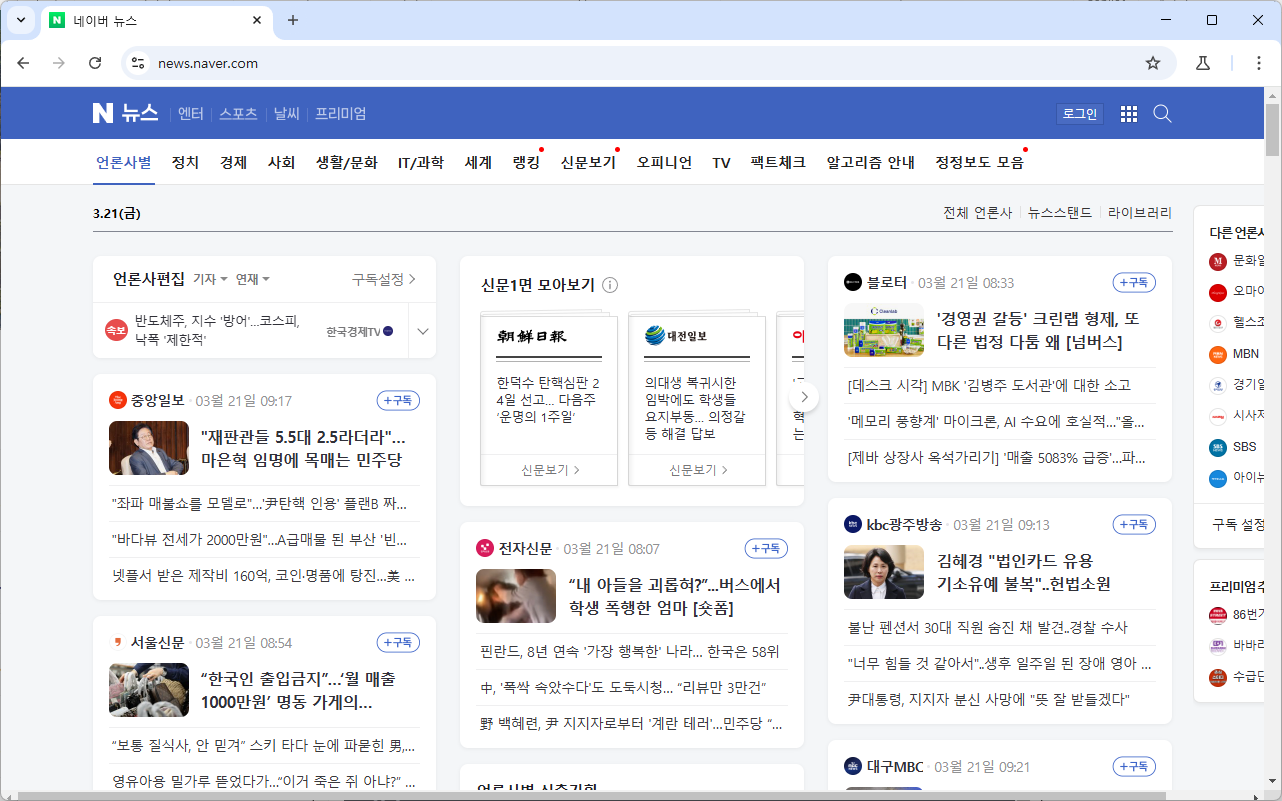Open headline '불난 펜션서 30대 직원 숨진 채 발견'
This screenshot has width=1282, height=801.
pyautogui.click(x=987, y=628)
